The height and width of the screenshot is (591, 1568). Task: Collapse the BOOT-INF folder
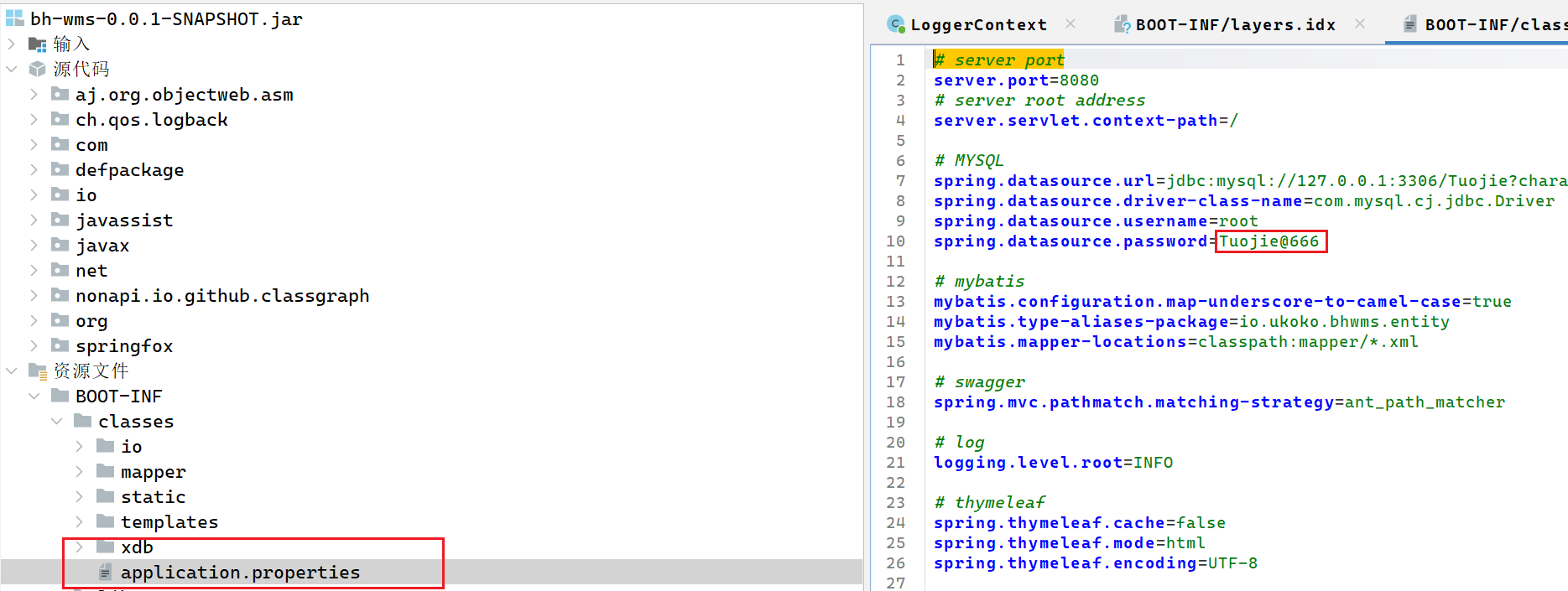[x=34, y=396]
